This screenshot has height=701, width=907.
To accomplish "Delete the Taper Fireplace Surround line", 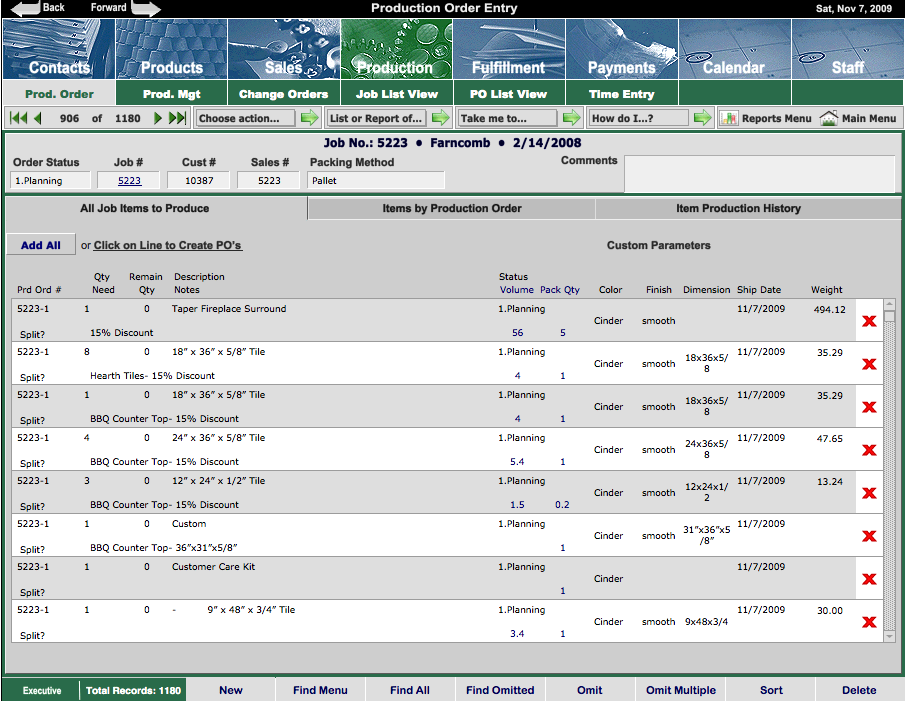I will (869, 321).
